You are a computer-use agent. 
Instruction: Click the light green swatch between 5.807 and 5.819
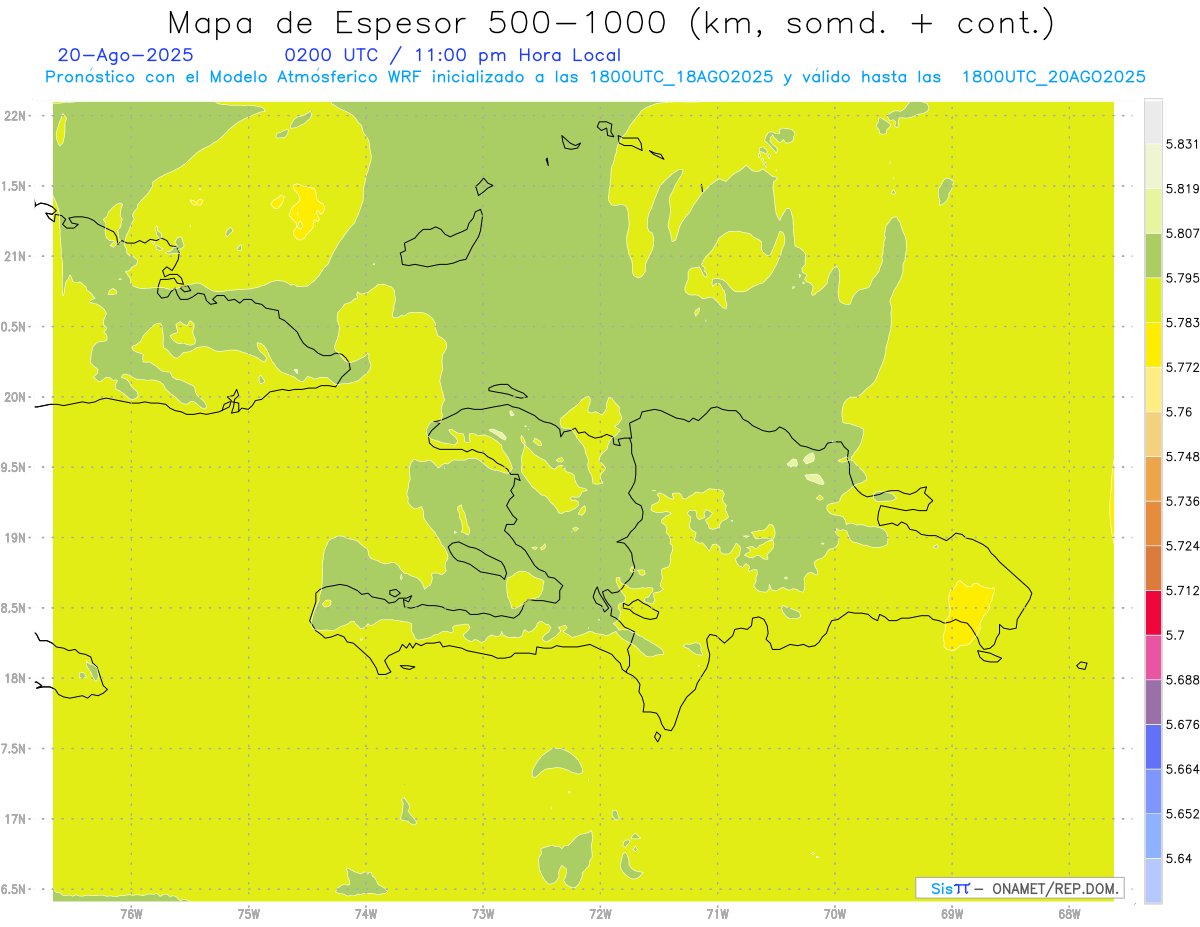click(x=1153, y=211)
